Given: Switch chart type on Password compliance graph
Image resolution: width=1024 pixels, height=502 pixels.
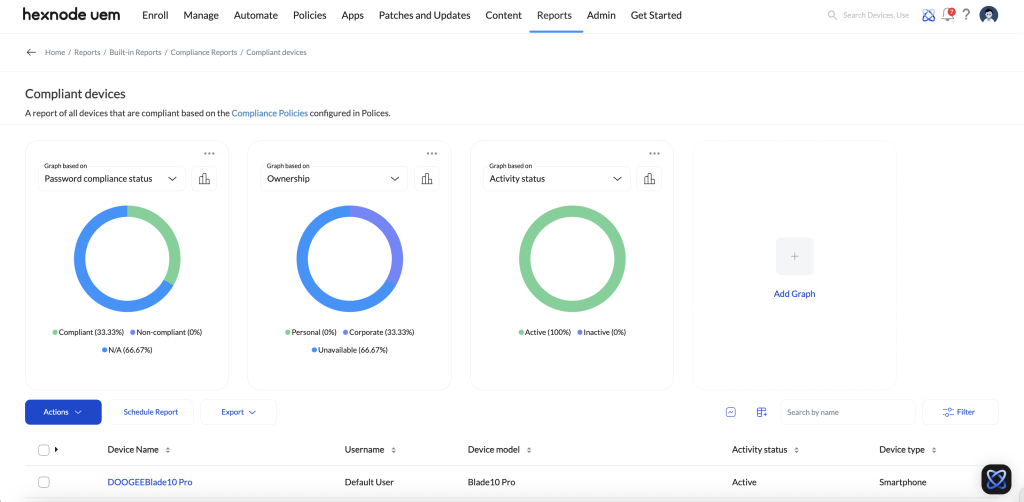Looking at the screenshot, I should [x=204, y=178].
